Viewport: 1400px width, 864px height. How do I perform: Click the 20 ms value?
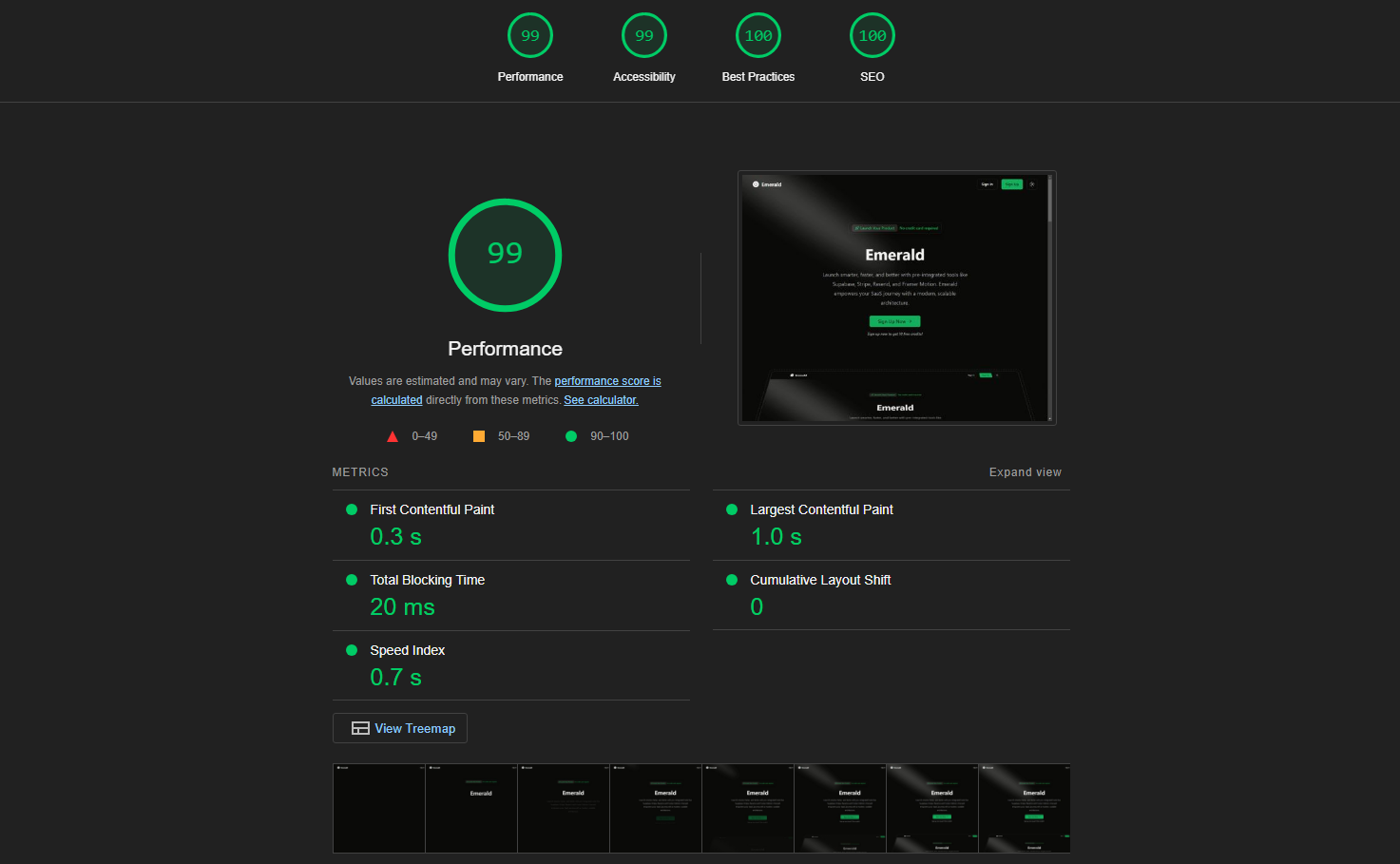point(402,607)
